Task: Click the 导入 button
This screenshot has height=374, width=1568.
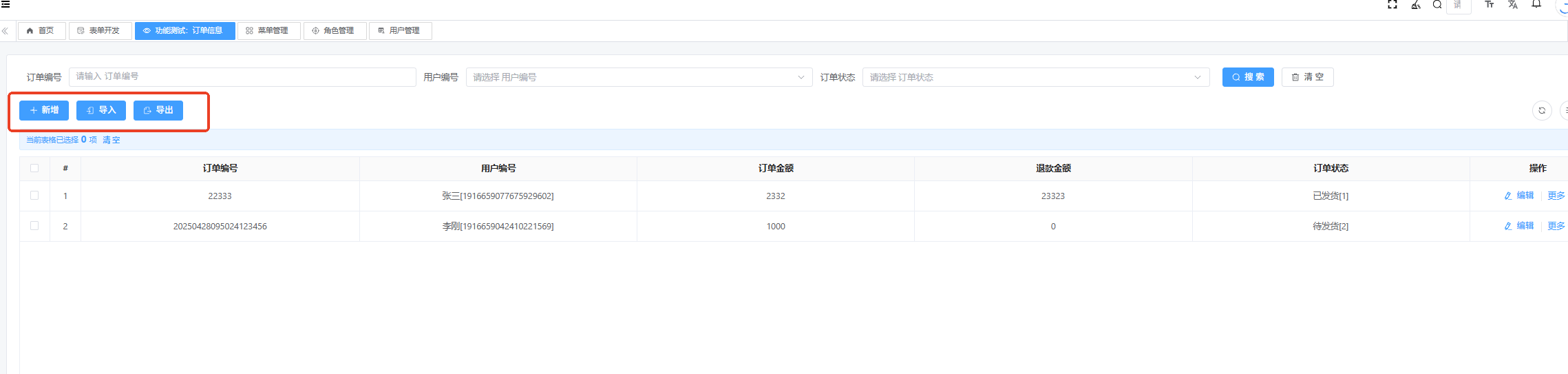Action: [x=101, y=110]
